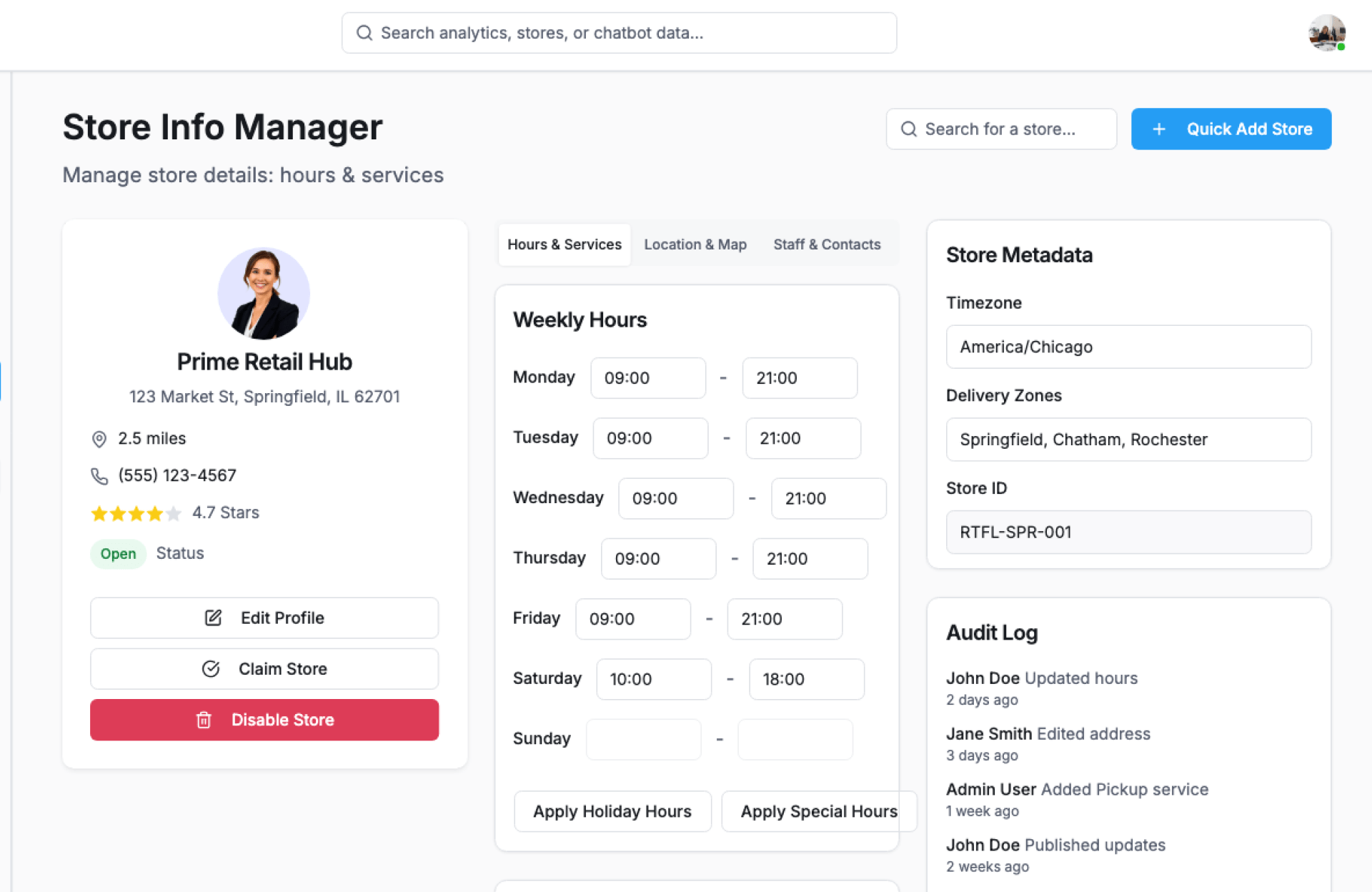Open the user avatar in top-right corner
The image size is (1372, 892).
point(1326,33)
